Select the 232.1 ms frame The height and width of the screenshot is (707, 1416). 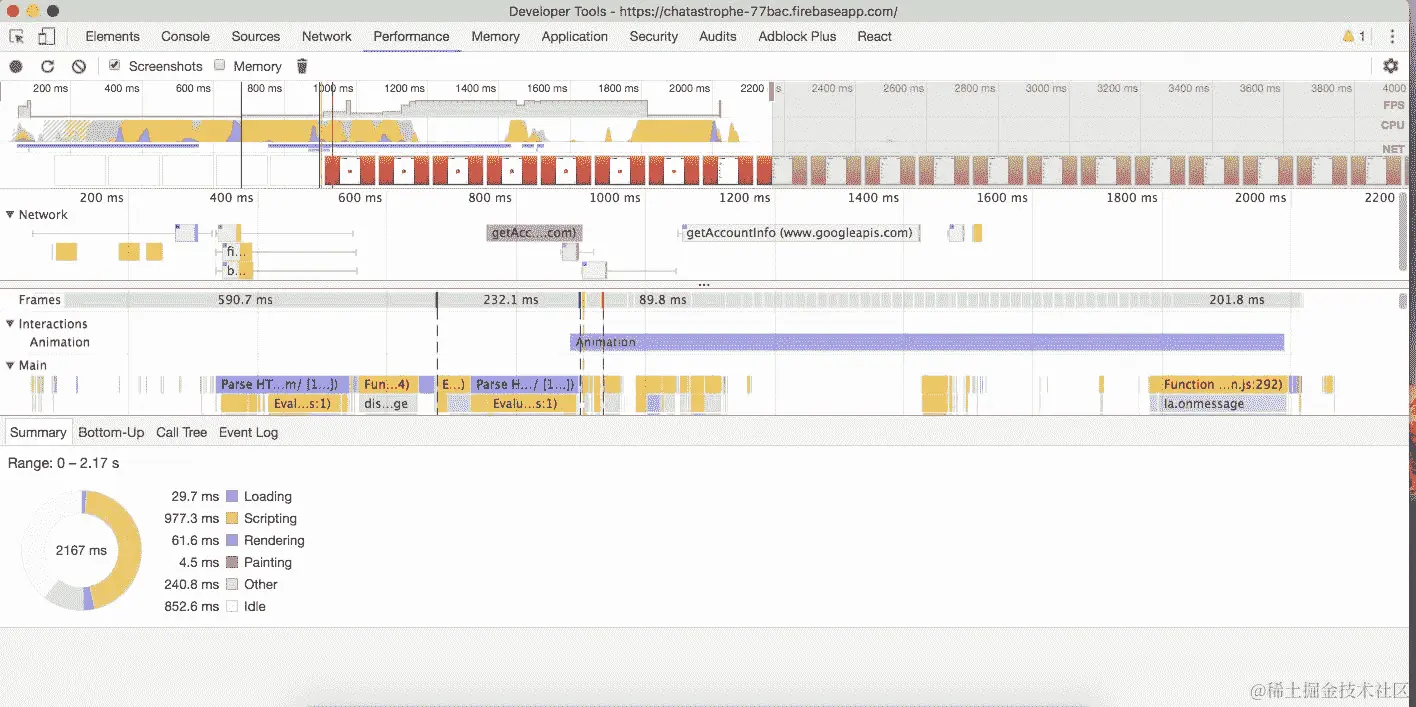509,300
